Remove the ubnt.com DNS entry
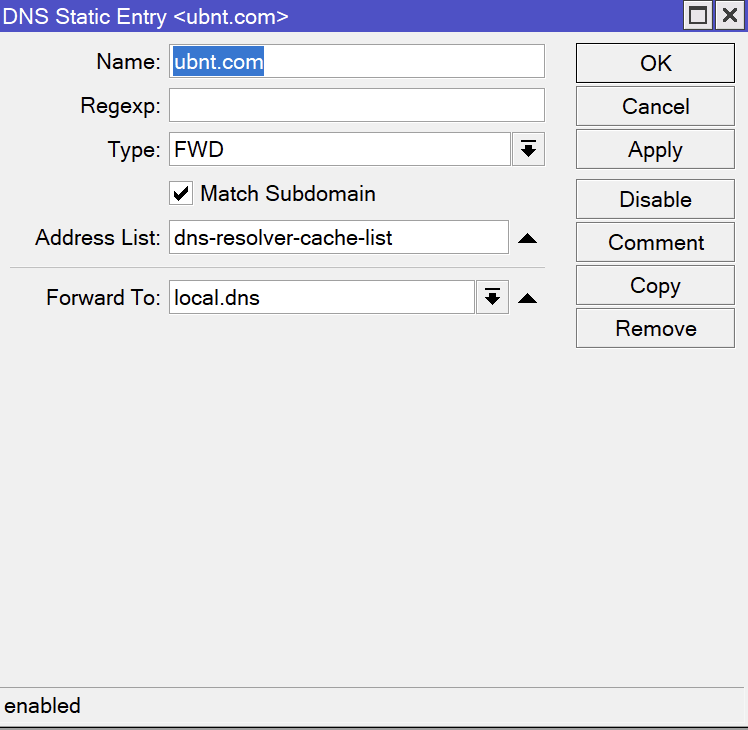Viewport: 748px width, 730px height. pyautogui.click(x=655, y=328)
